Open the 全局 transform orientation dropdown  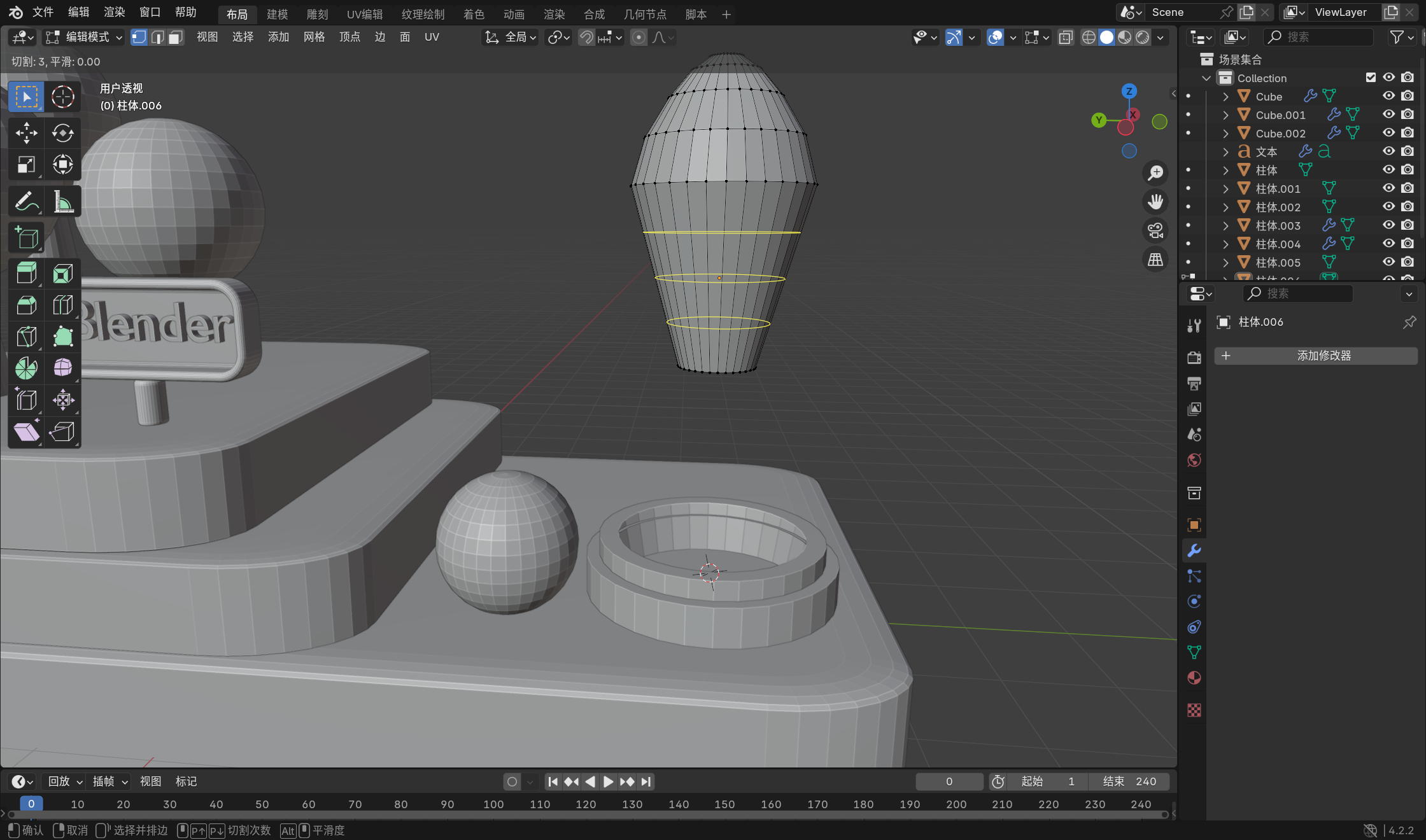point(511,38)
